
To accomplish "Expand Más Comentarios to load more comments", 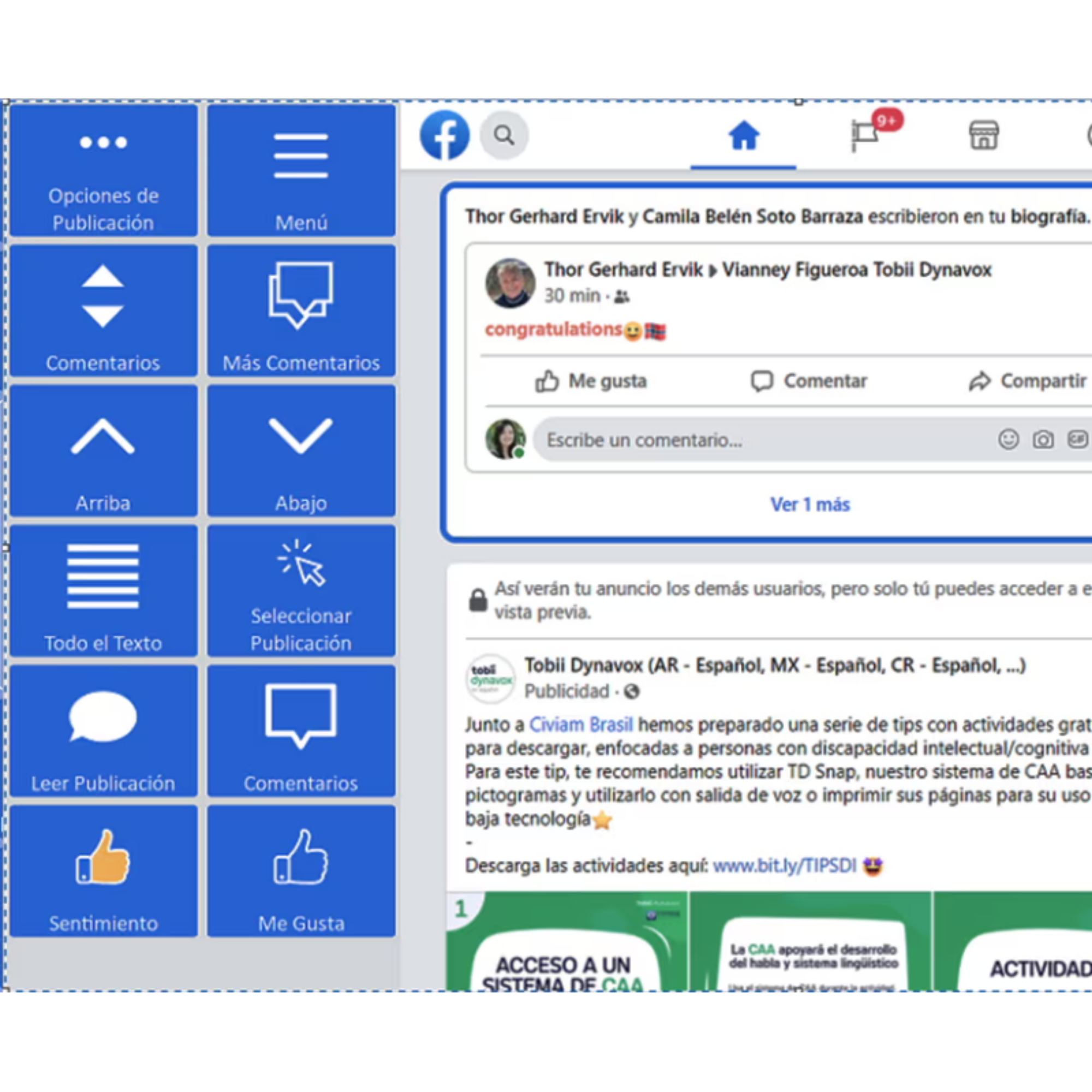I will [x=301, y=311].
